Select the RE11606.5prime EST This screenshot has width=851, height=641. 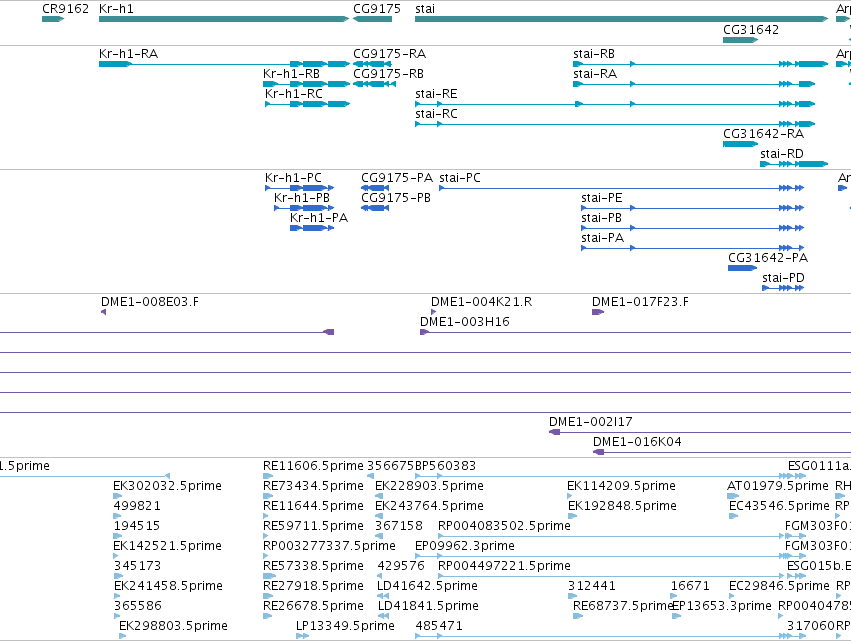(x=268, y=476)
